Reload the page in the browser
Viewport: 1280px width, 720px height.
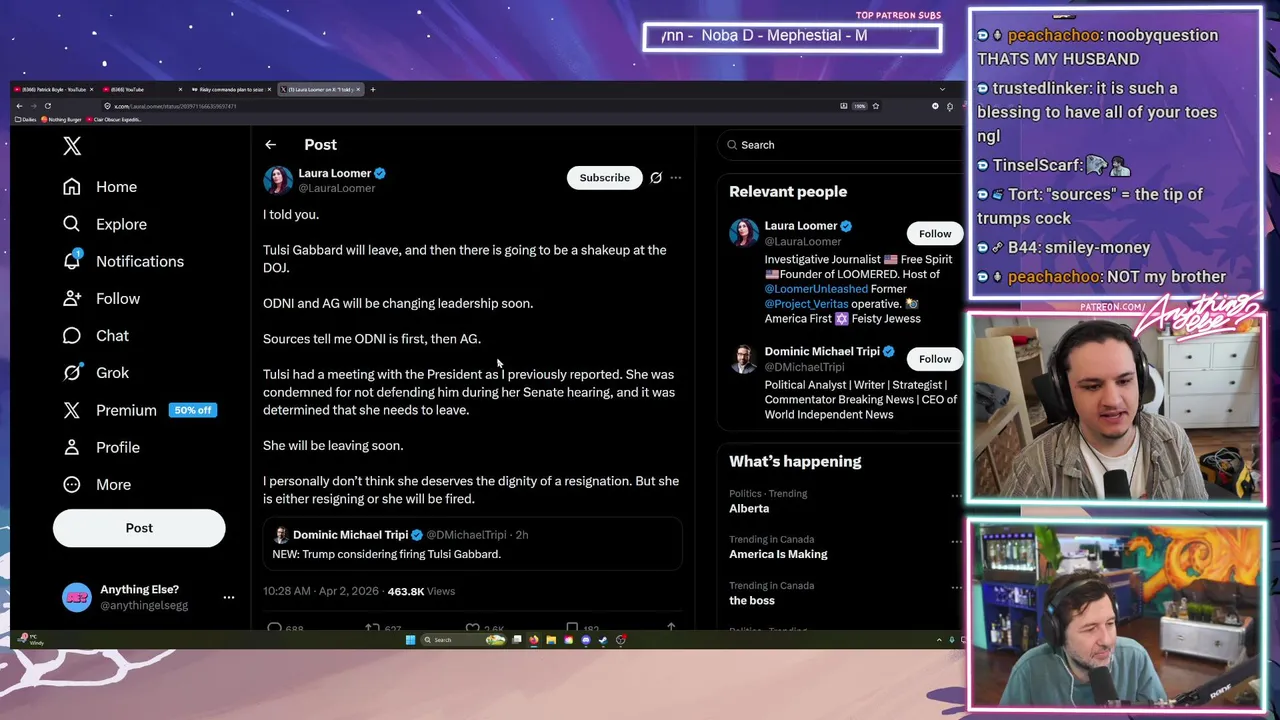click(47, 106)
